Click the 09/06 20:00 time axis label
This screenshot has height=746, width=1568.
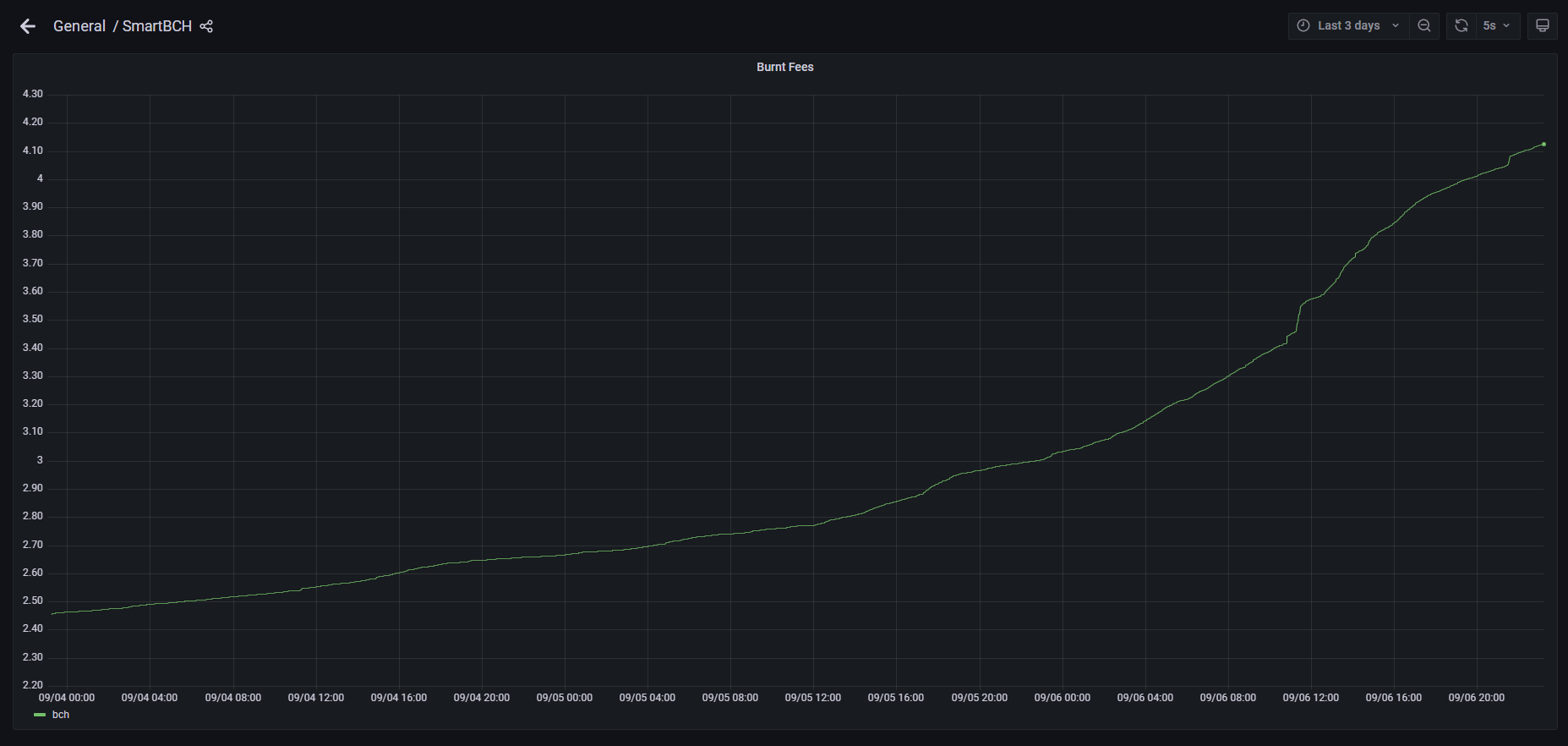click(1477, 698)
